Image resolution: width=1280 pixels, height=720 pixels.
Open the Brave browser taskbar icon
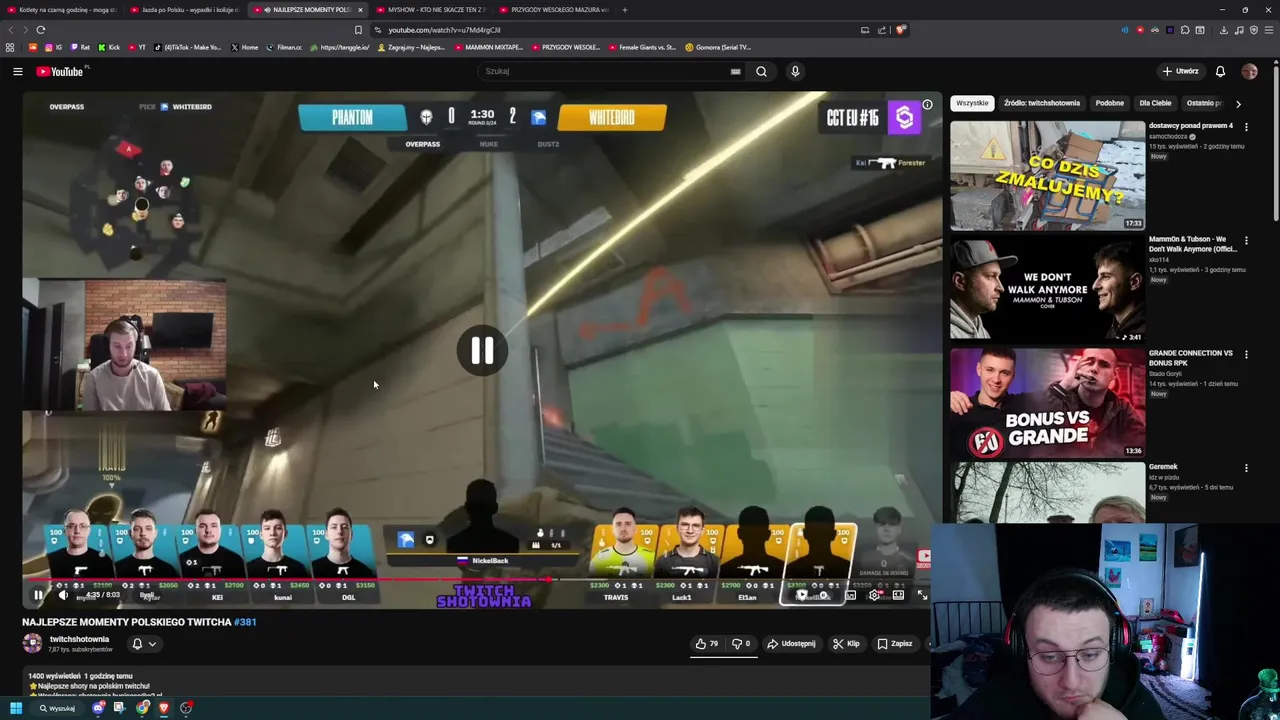click(x=164, y=708)
